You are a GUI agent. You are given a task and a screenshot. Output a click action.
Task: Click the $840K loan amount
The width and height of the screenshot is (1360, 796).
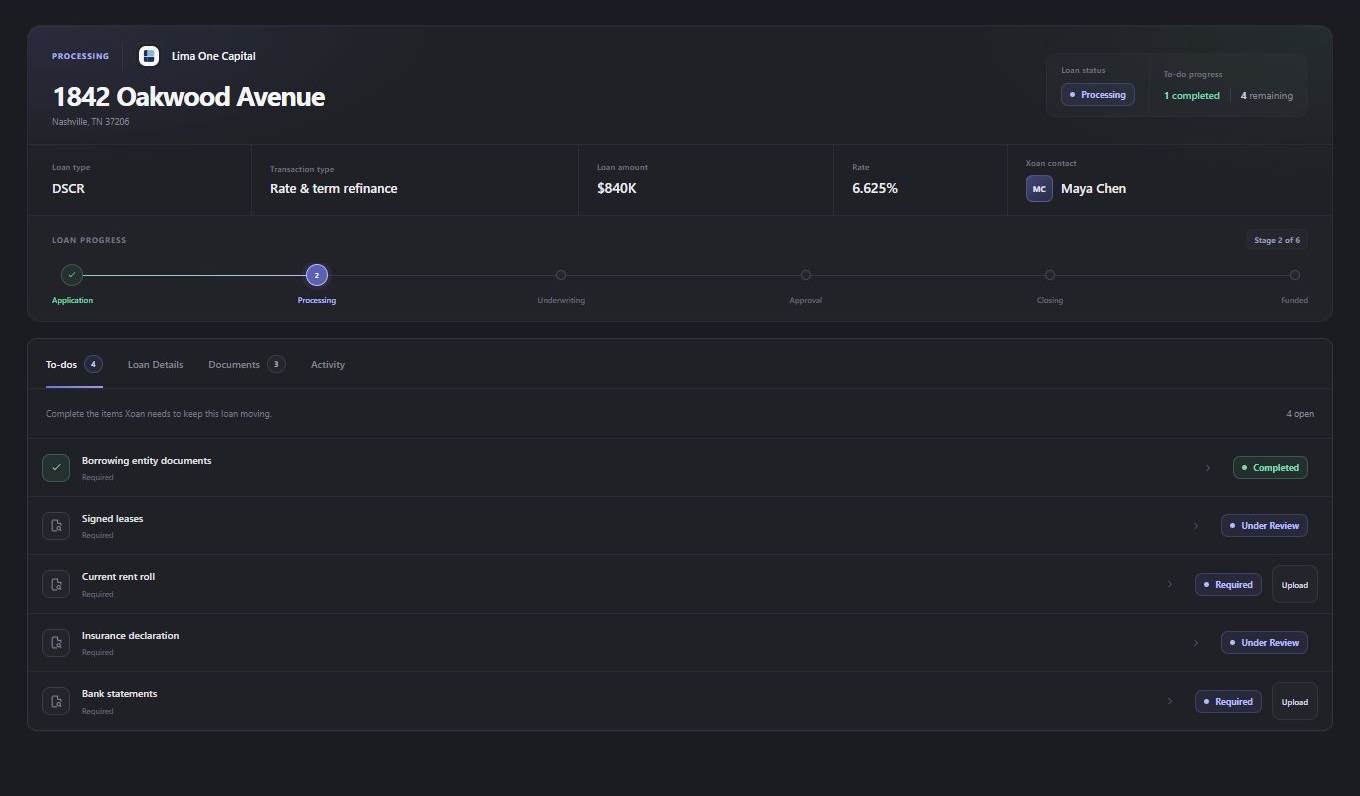[617, 189]
